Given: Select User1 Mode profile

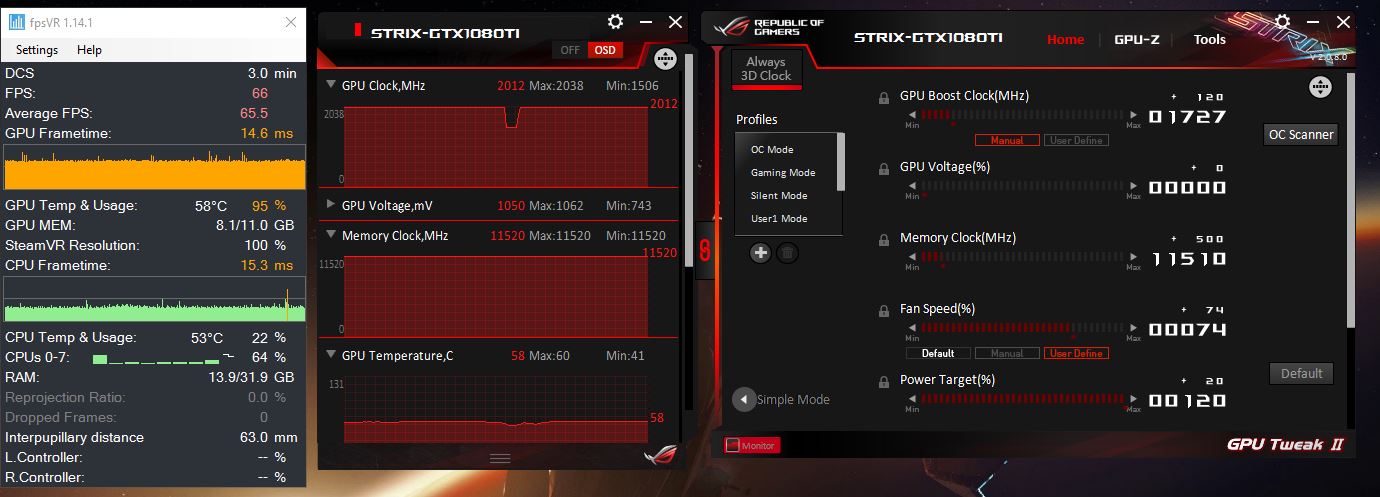Looking at the screenshot, I should [779, 219].
